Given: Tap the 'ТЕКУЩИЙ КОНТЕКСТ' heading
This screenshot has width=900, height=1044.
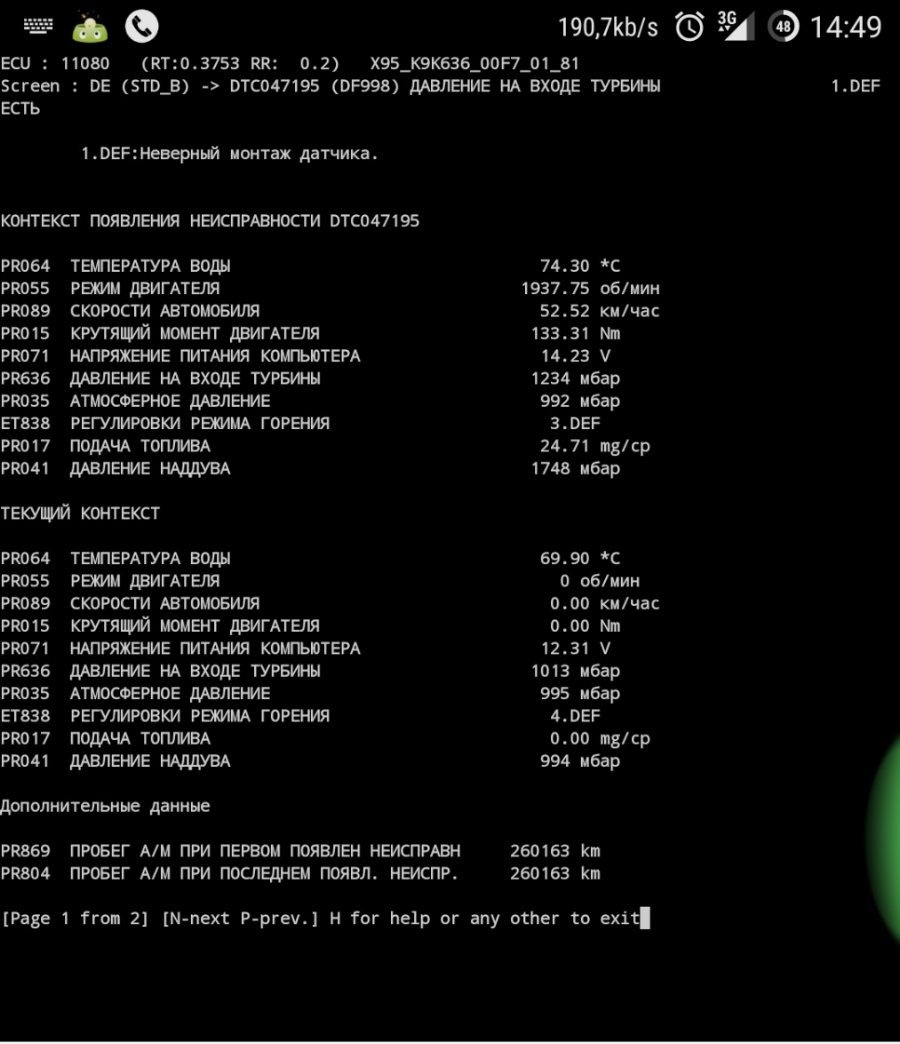Looking at the screenshot, I should pyautogui.click(x=80, y=513).
